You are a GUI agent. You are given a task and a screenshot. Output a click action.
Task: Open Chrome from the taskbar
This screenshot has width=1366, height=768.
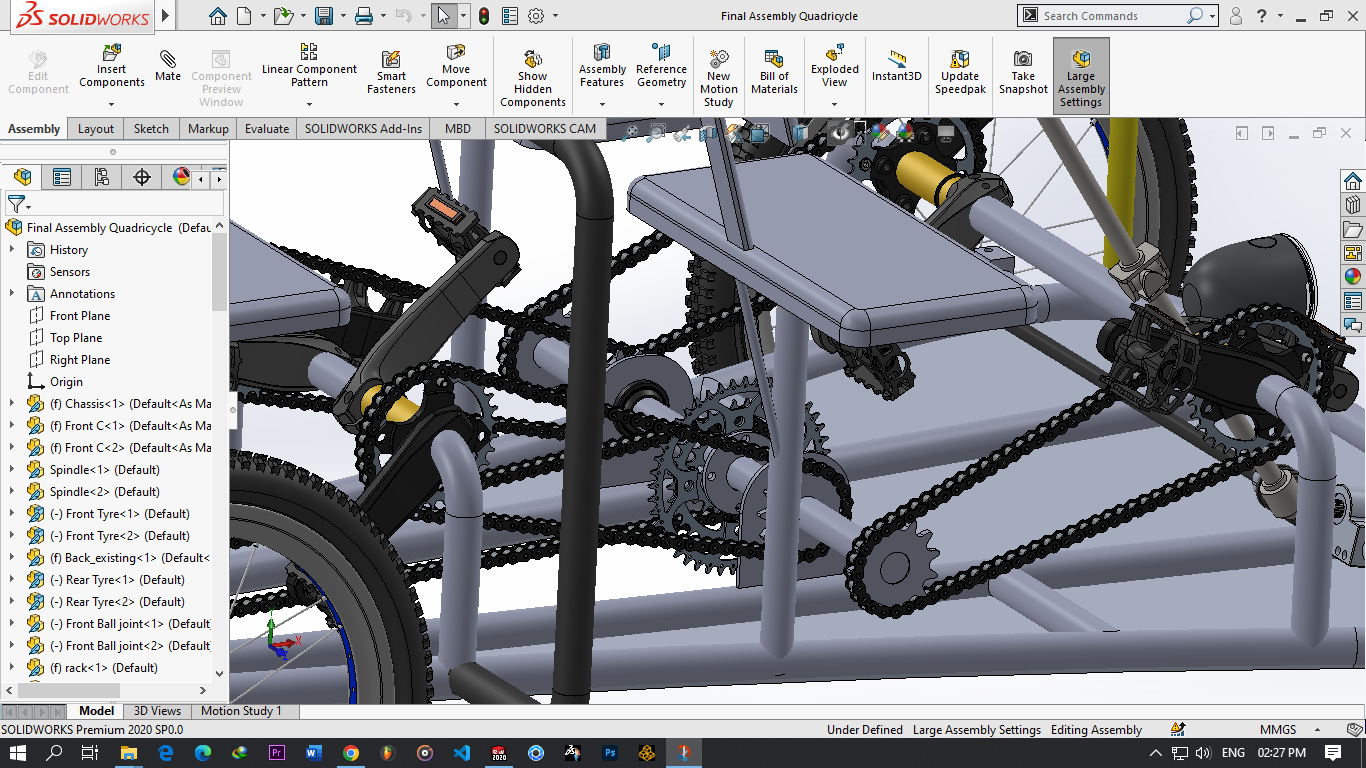coord(351,752)
